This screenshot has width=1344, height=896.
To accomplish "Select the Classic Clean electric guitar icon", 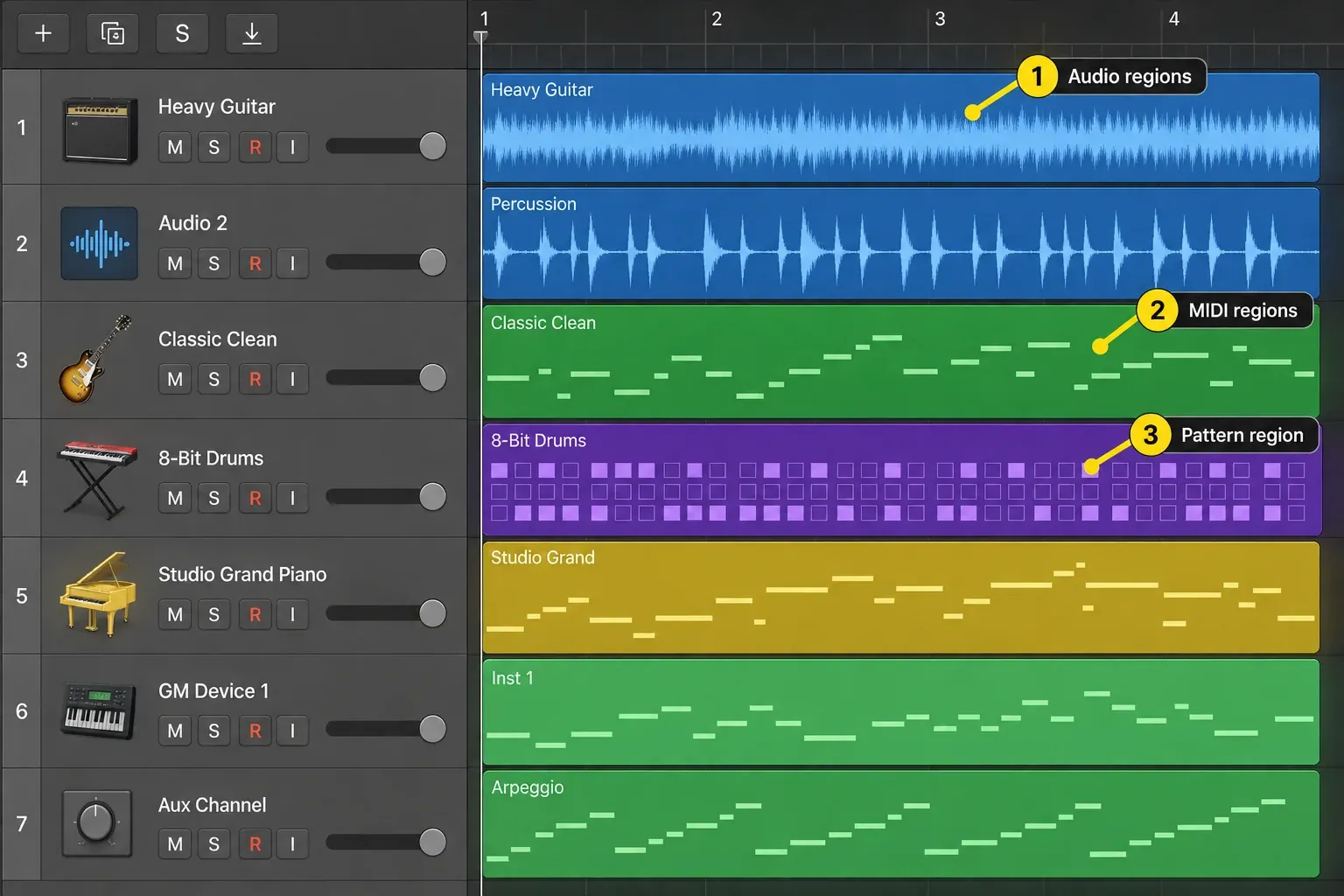I will click(x=94, y=360).
